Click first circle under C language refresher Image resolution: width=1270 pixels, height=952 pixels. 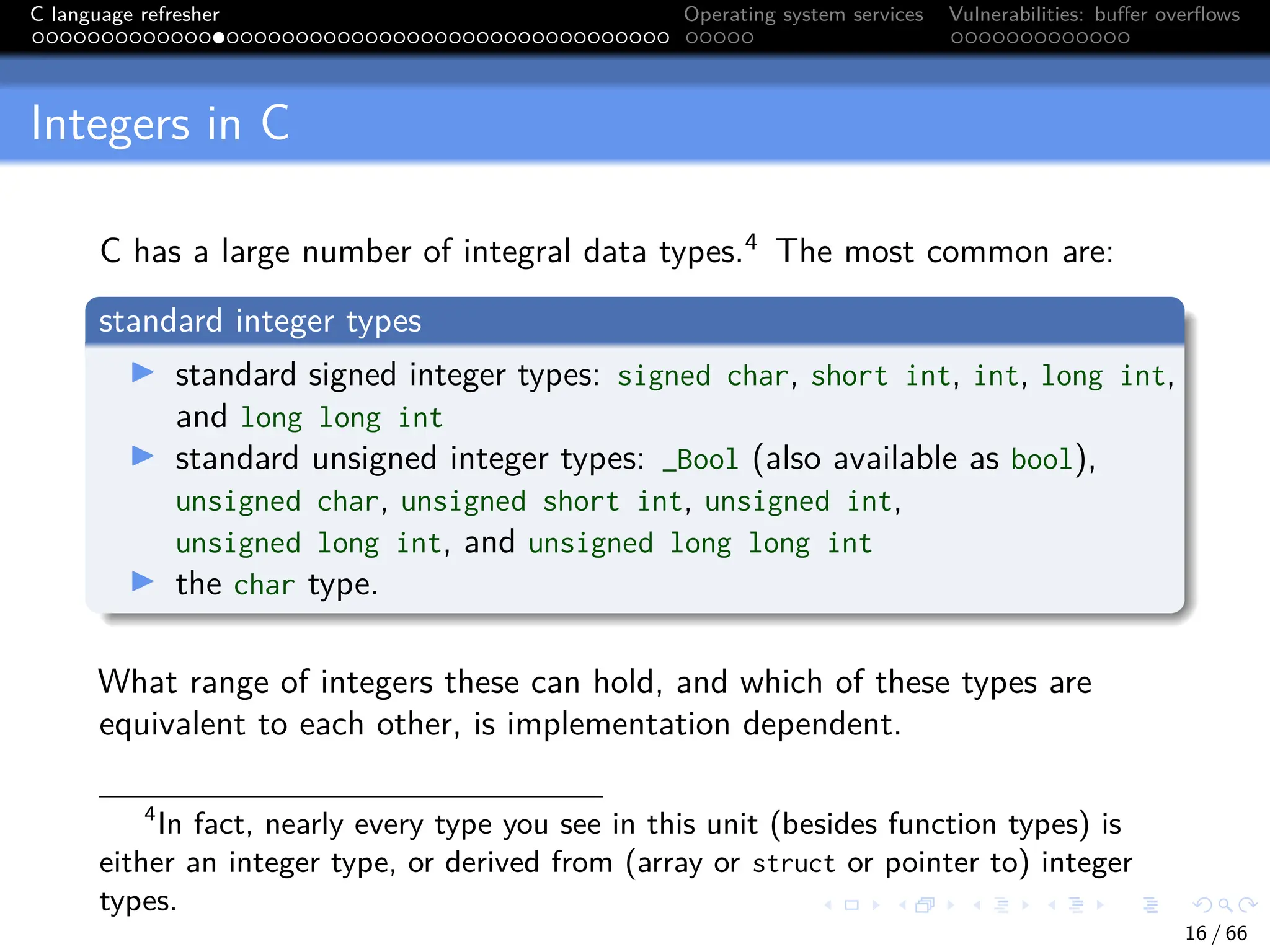(x=38, y=38)
